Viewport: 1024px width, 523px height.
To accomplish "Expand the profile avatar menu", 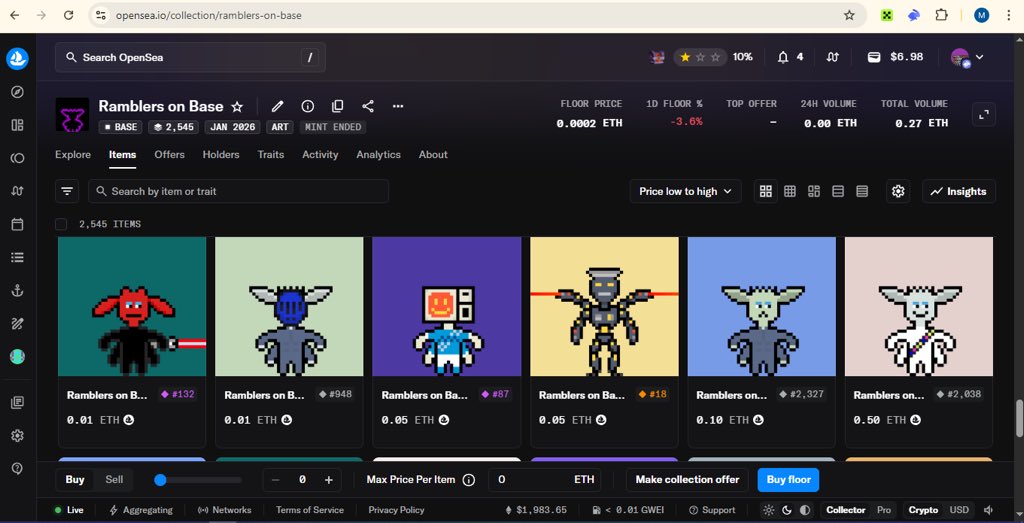I will pos(967,57).
